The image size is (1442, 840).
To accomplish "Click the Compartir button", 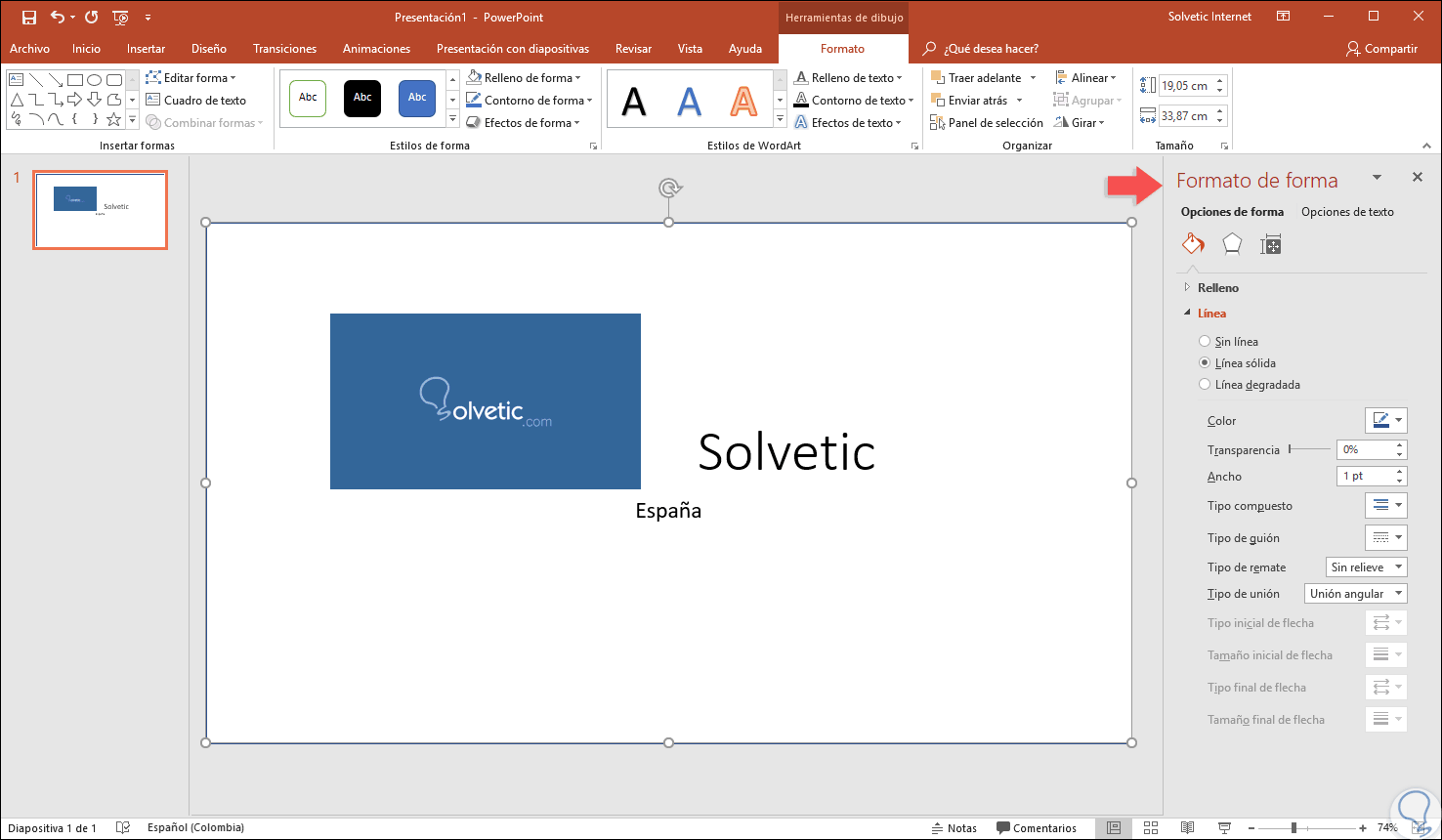I will [x=1381, y=49].
